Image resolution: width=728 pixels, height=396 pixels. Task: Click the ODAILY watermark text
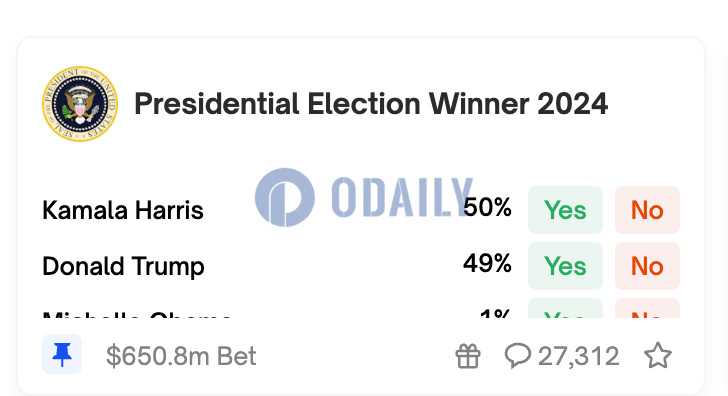(403, 197)
